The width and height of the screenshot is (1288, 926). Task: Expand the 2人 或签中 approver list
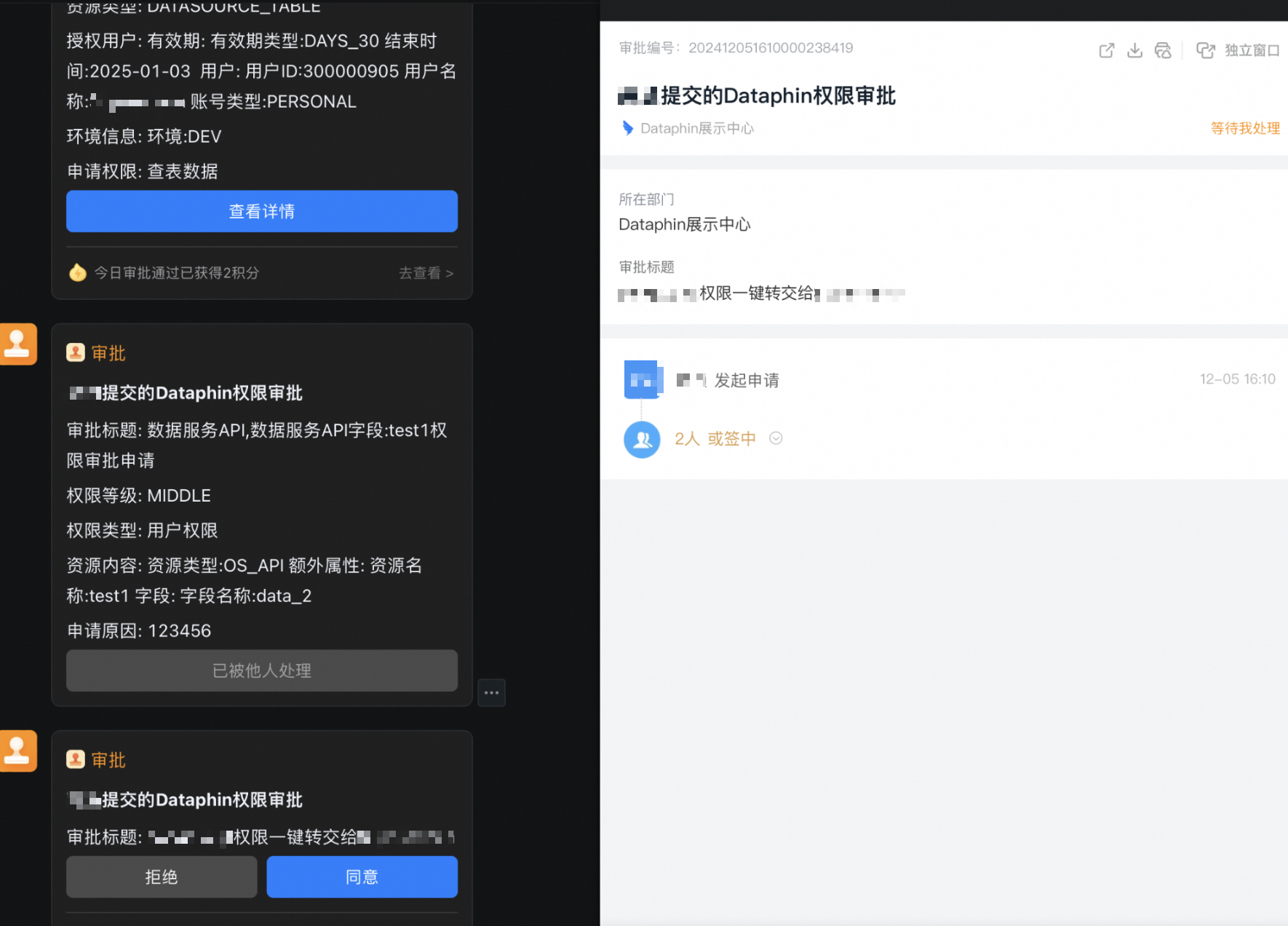click(776, 438)
